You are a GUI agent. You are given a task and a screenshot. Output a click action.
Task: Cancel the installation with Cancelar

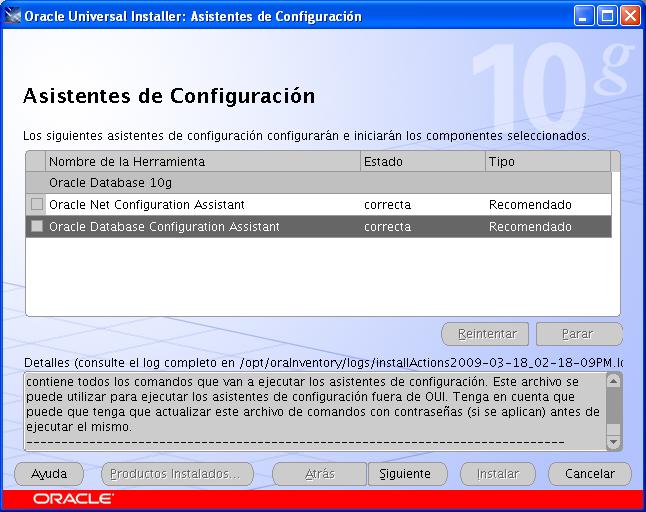click(x=590, y=474)
